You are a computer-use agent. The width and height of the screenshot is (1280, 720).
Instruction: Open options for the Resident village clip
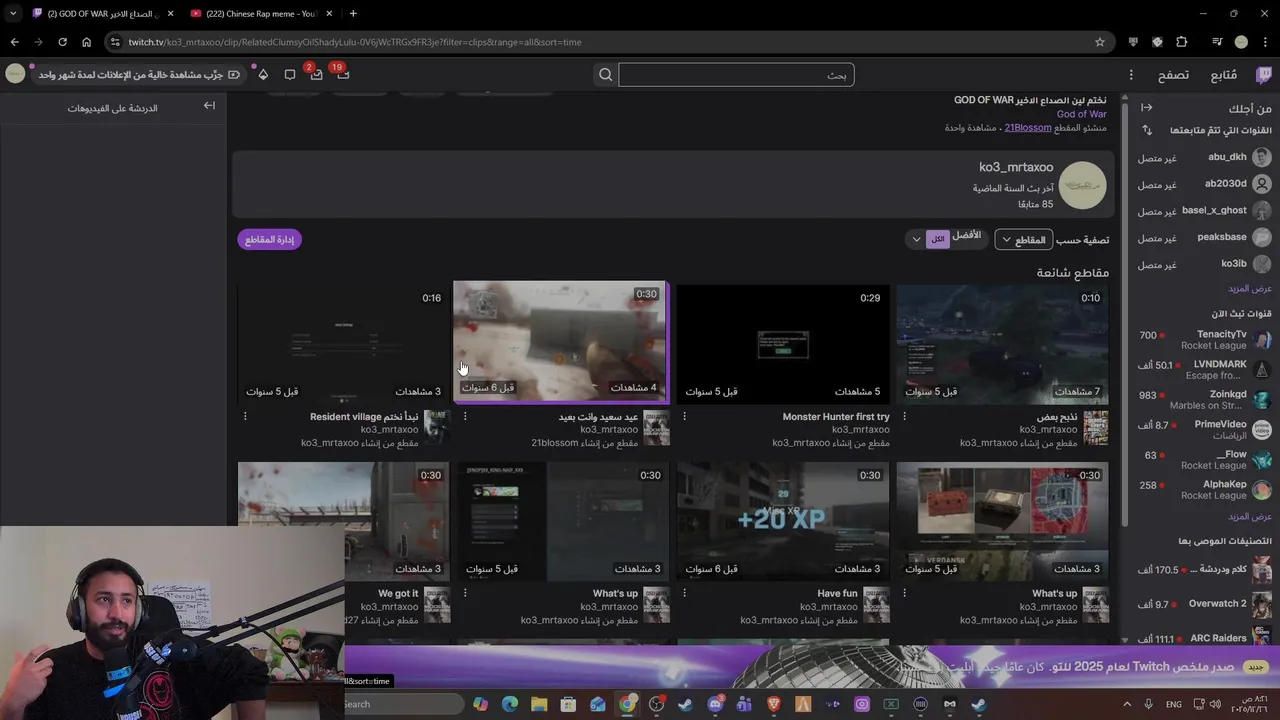pyautogui.click(x=245, y=416)
